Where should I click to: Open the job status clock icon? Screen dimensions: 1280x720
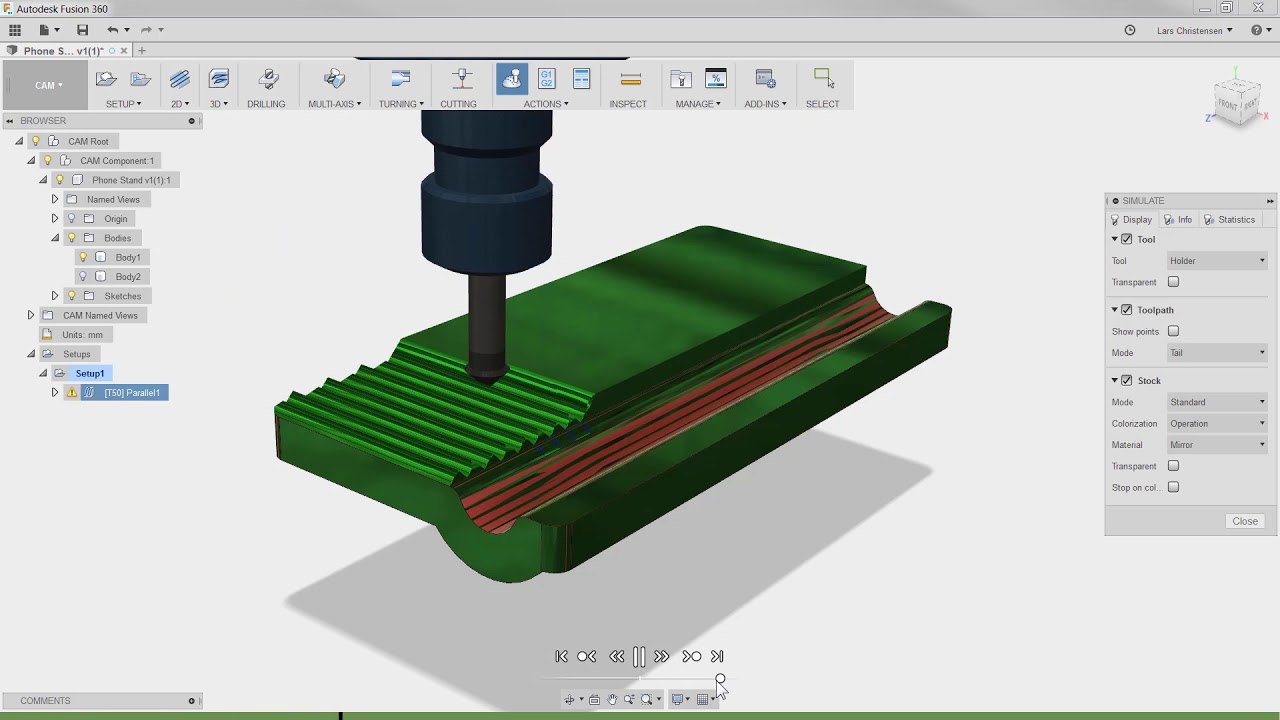click(x=1130, y=30)
